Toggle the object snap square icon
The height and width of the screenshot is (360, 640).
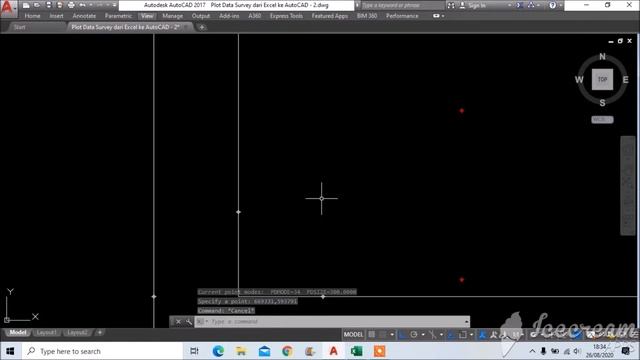pyautogui.click(x=462, y=335)
